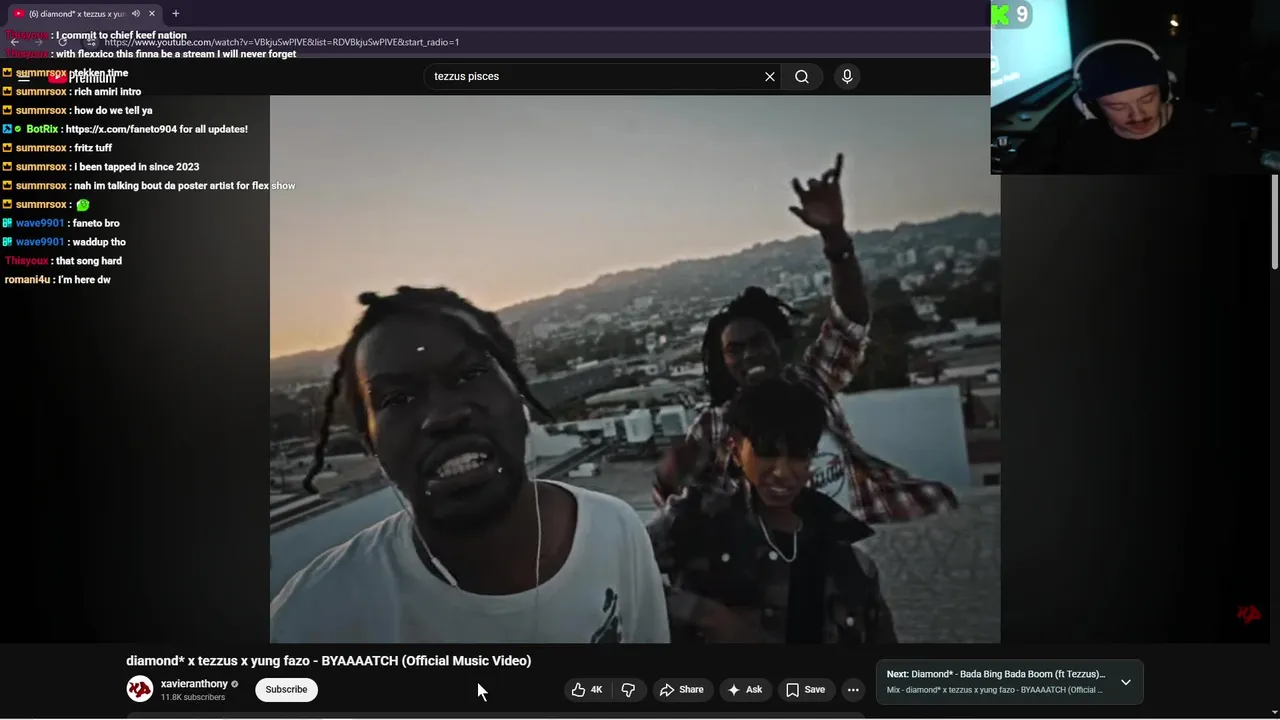Share the BYAAAATCH video
This screenshot has height=720, width=1280.
681,689
